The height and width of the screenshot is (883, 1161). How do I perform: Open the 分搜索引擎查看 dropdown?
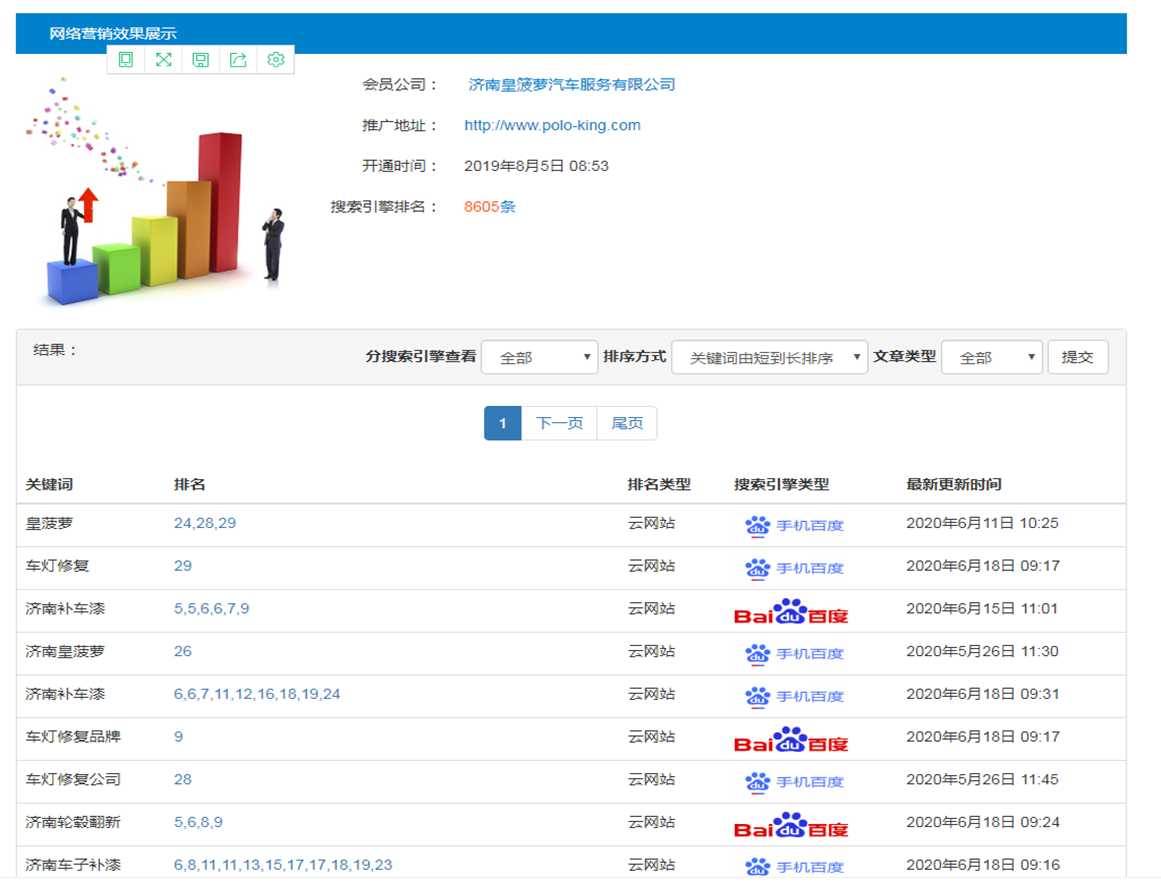pyautogui.click(x=539, y=358)
